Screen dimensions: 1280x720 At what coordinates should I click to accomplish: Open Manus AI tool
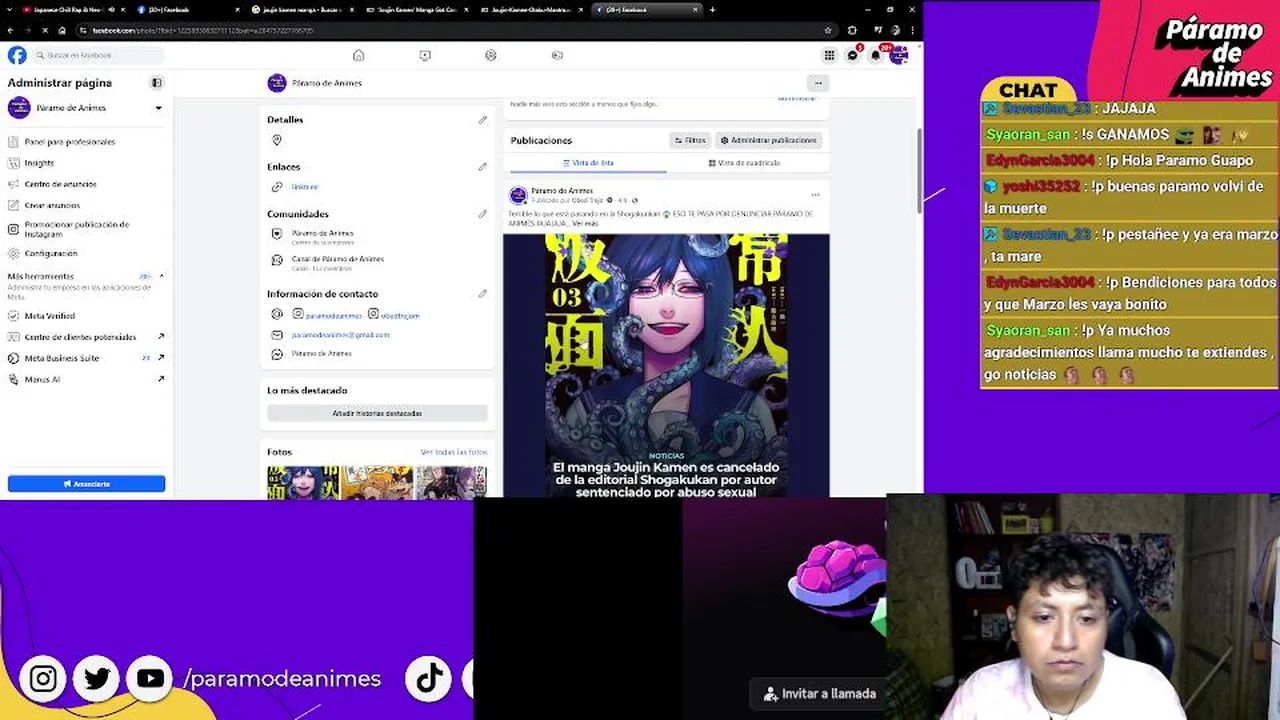(x=86, y=379)
